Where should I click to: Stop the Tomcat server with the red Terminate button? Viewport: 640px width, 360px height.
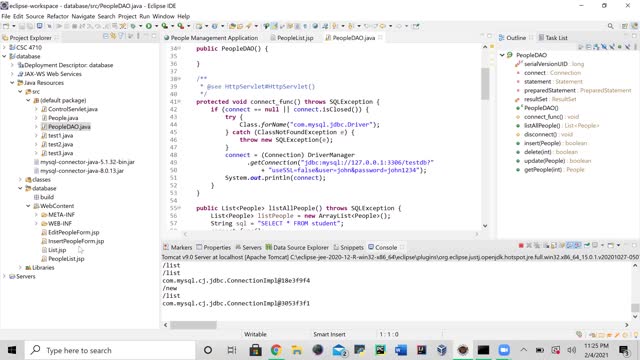[521, 246]
